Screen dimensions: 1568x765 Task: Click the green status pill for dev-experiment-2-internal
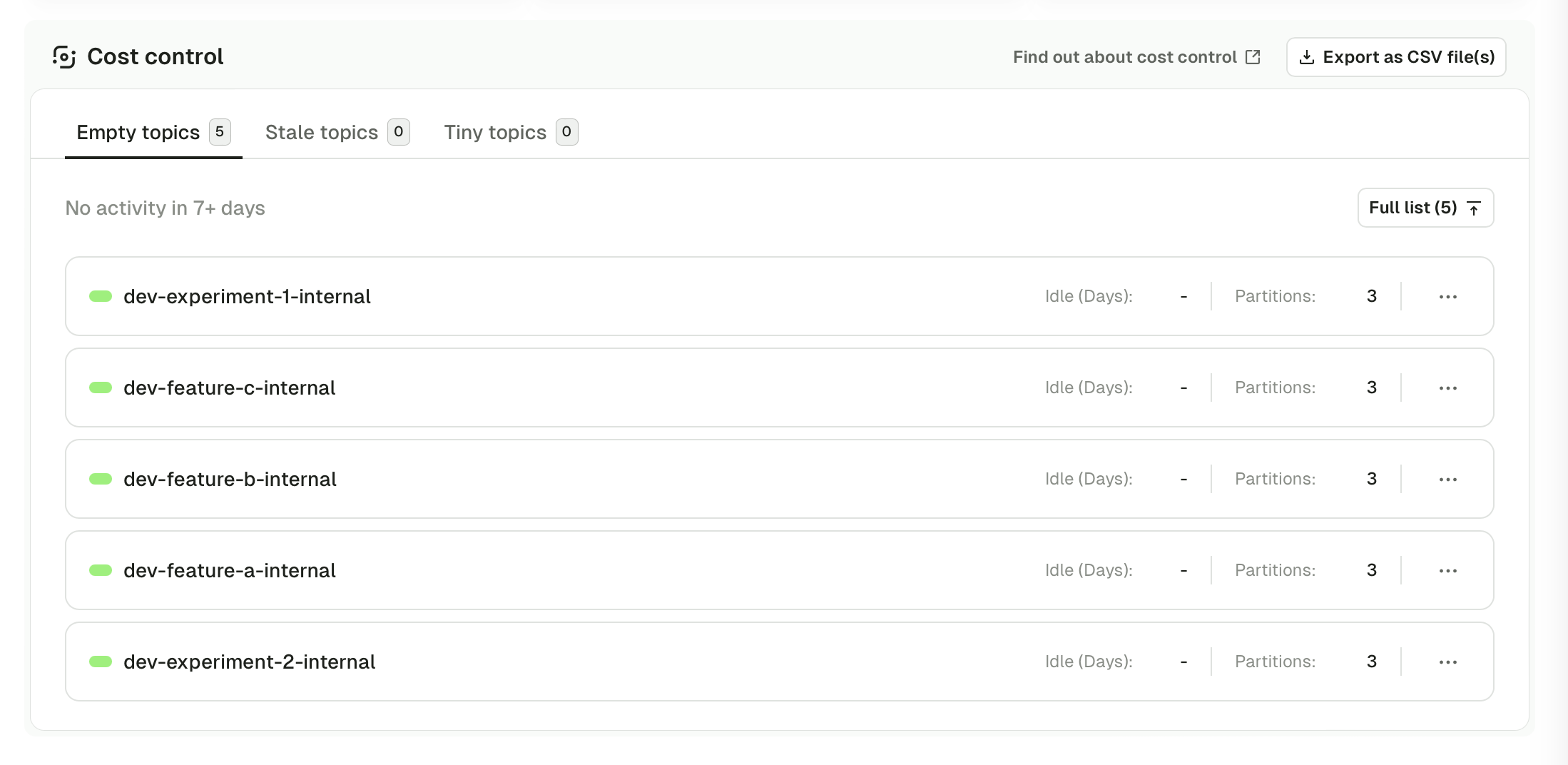tap(100, 662)
